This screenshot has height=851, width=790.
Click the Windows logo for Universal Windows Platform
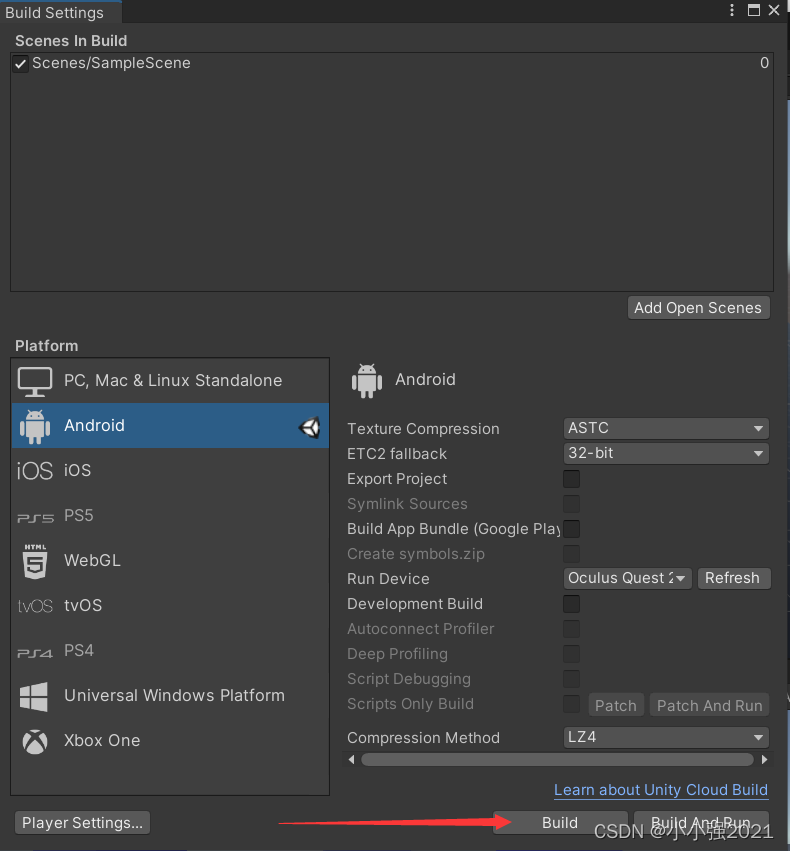pos(34,696)
